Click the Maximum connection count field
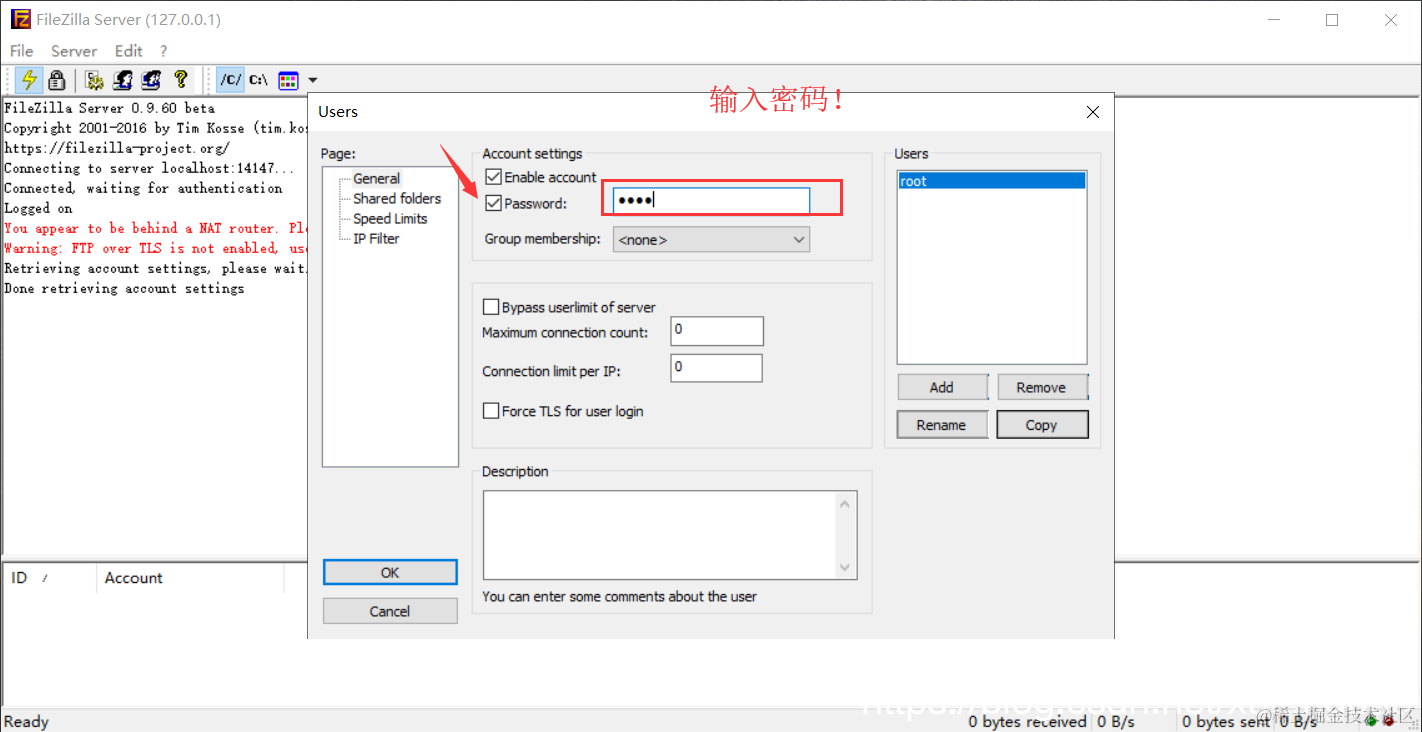The width and height of the screenshot is (1422, 732). point(717,331)
